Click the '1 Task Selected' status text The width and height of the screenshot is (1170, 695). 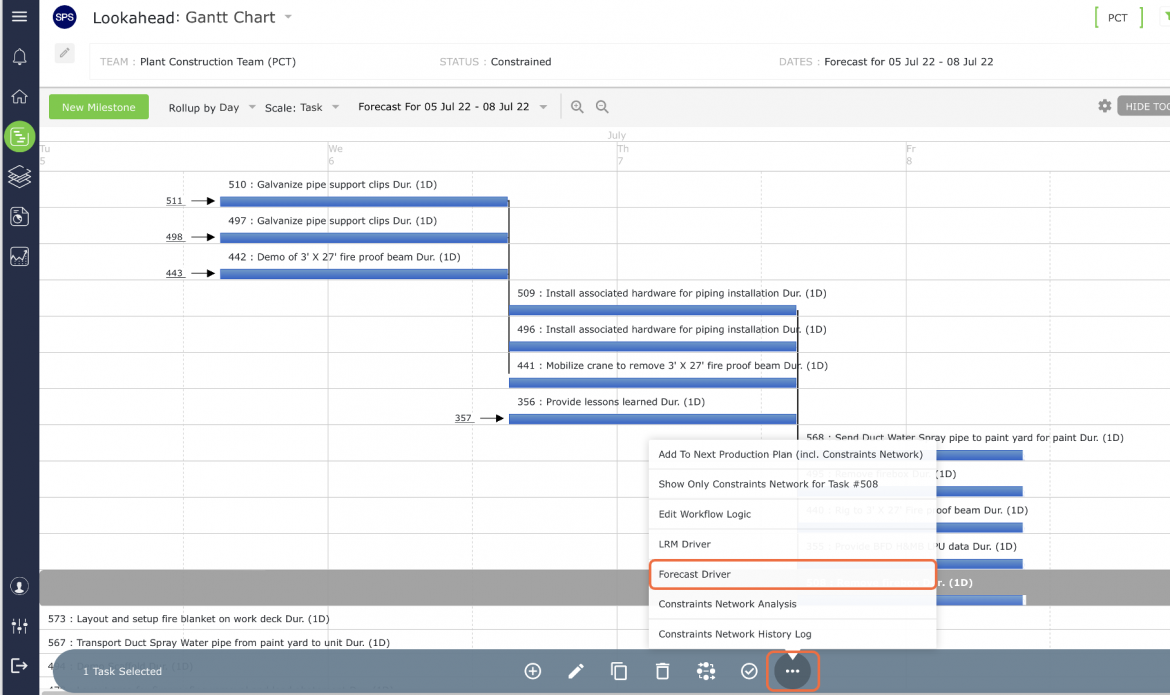(122, 671)
